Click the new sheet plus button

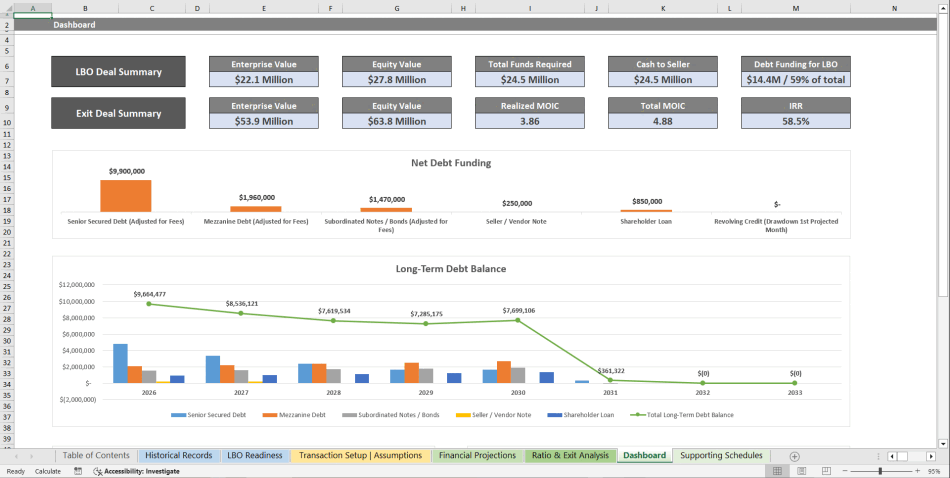coord(795,456)
